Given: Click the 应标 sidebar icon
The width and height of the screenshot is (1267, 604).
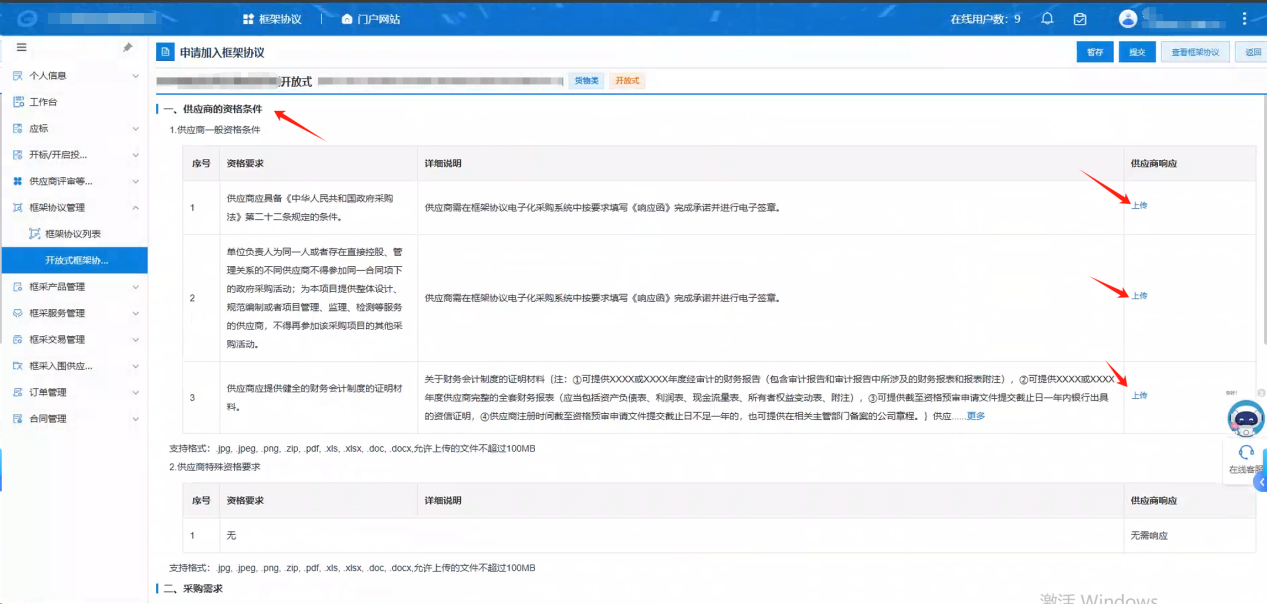Looking at the screenshot, I should (18, 128).
